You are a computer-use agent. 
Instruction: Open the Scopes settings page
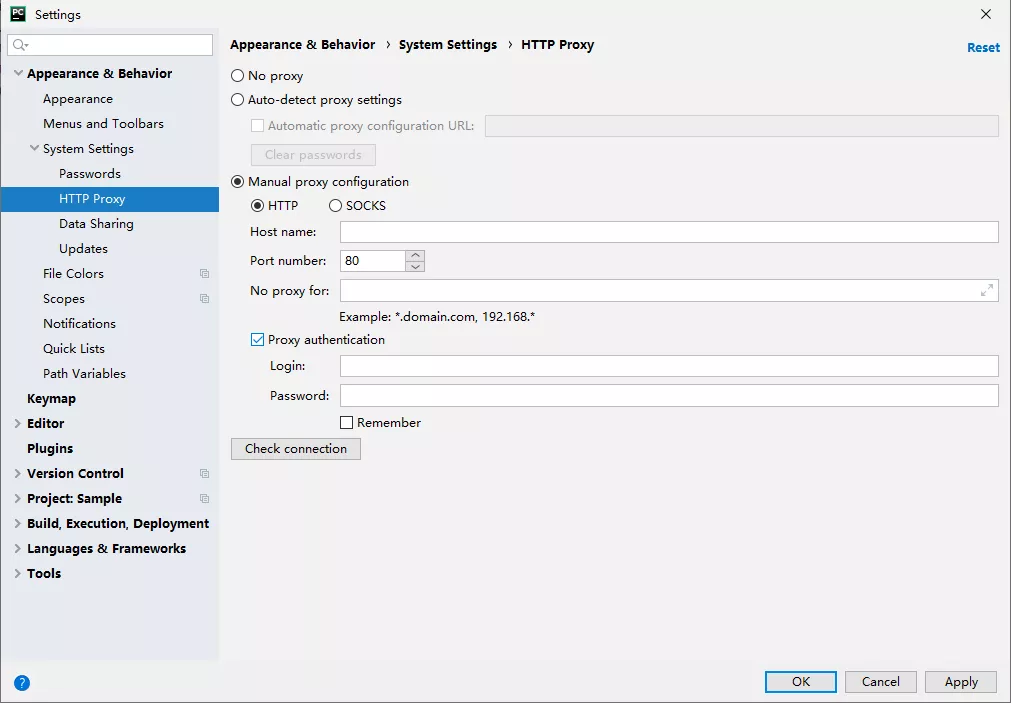click(x=64, y=299)
